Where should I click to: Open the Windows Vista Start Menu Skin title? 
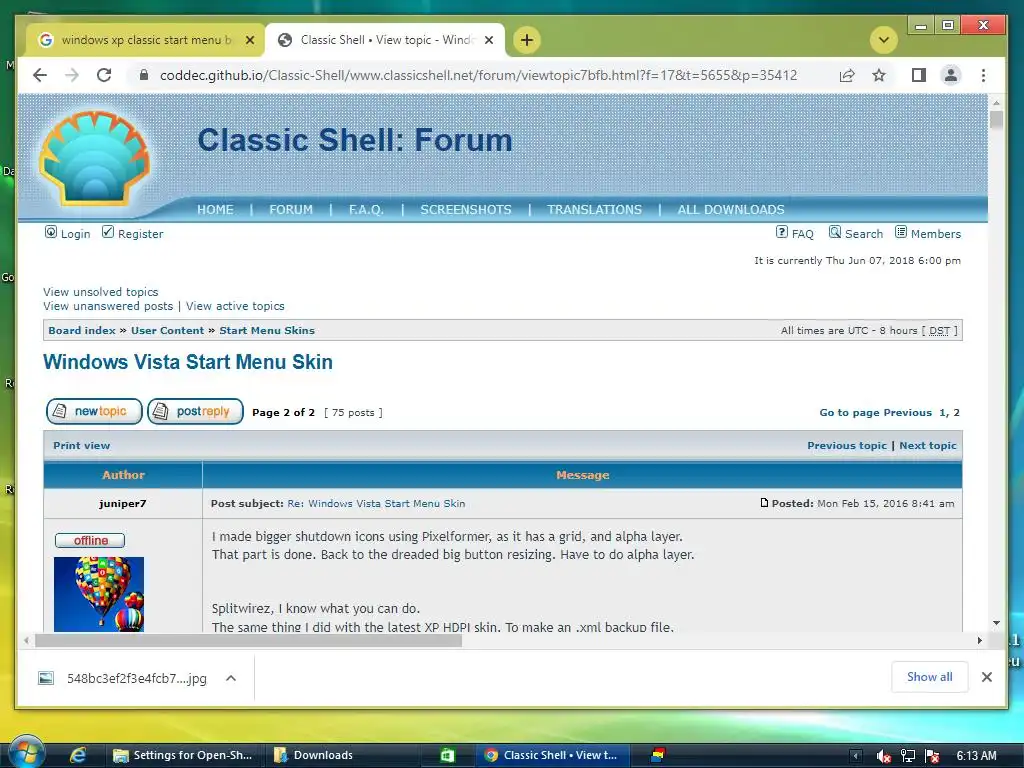tap(188, 362)
